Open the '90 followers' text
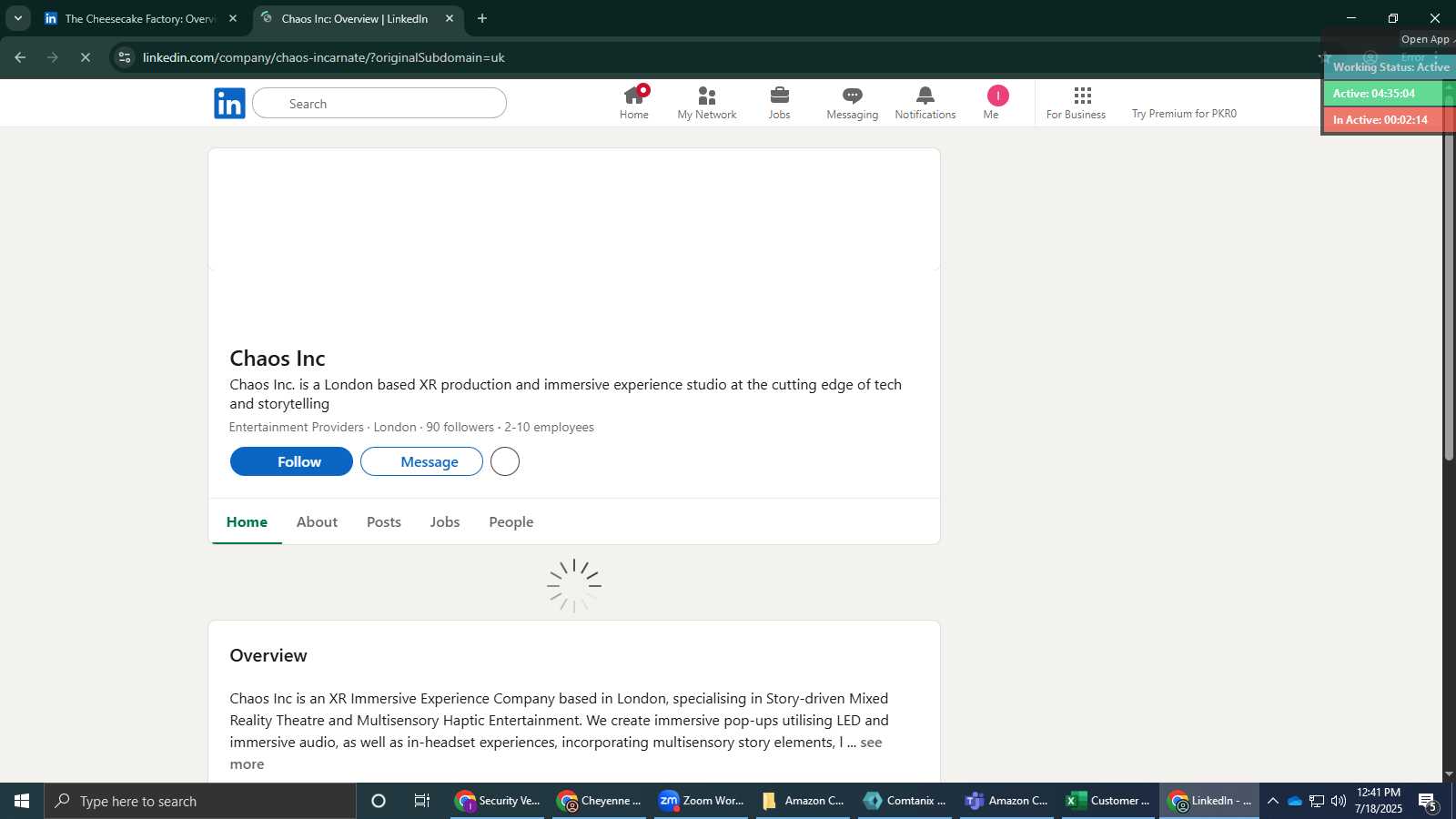1456x819 pixels. point(460,427)
